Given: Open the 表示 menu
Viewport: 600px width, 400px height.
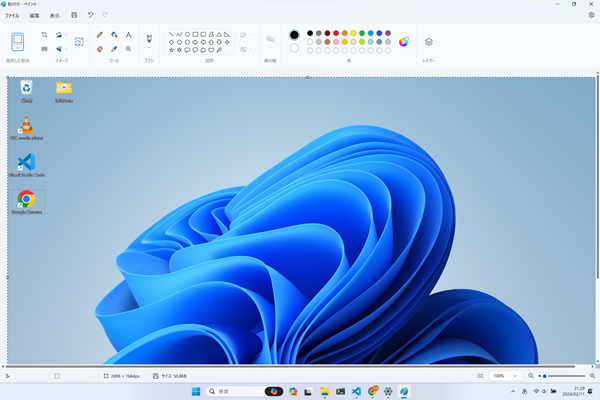Looking at the screenshot, I should pos(55,15).
